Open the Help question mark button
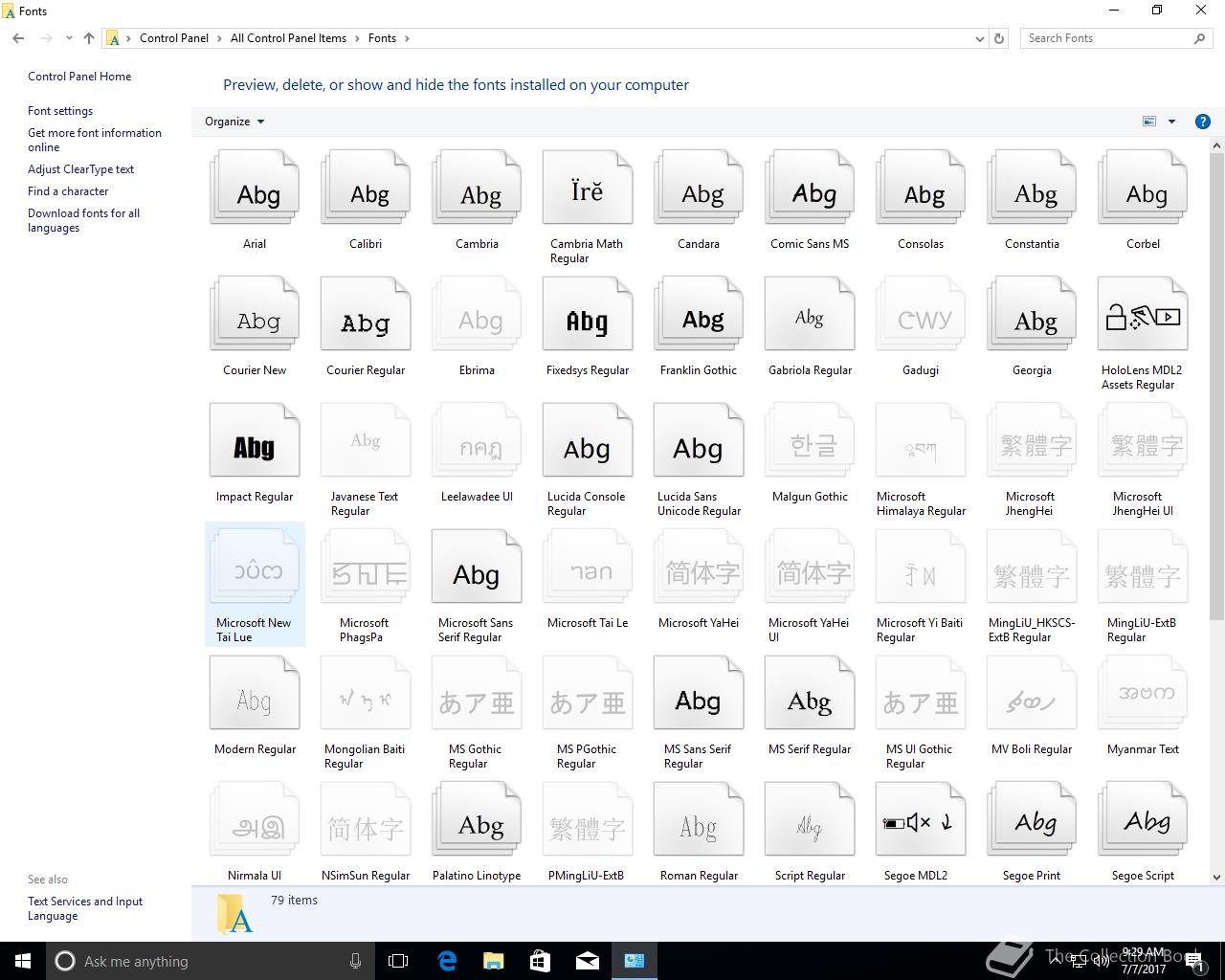The image size is (1225, 980). (x=1203, y=122)
